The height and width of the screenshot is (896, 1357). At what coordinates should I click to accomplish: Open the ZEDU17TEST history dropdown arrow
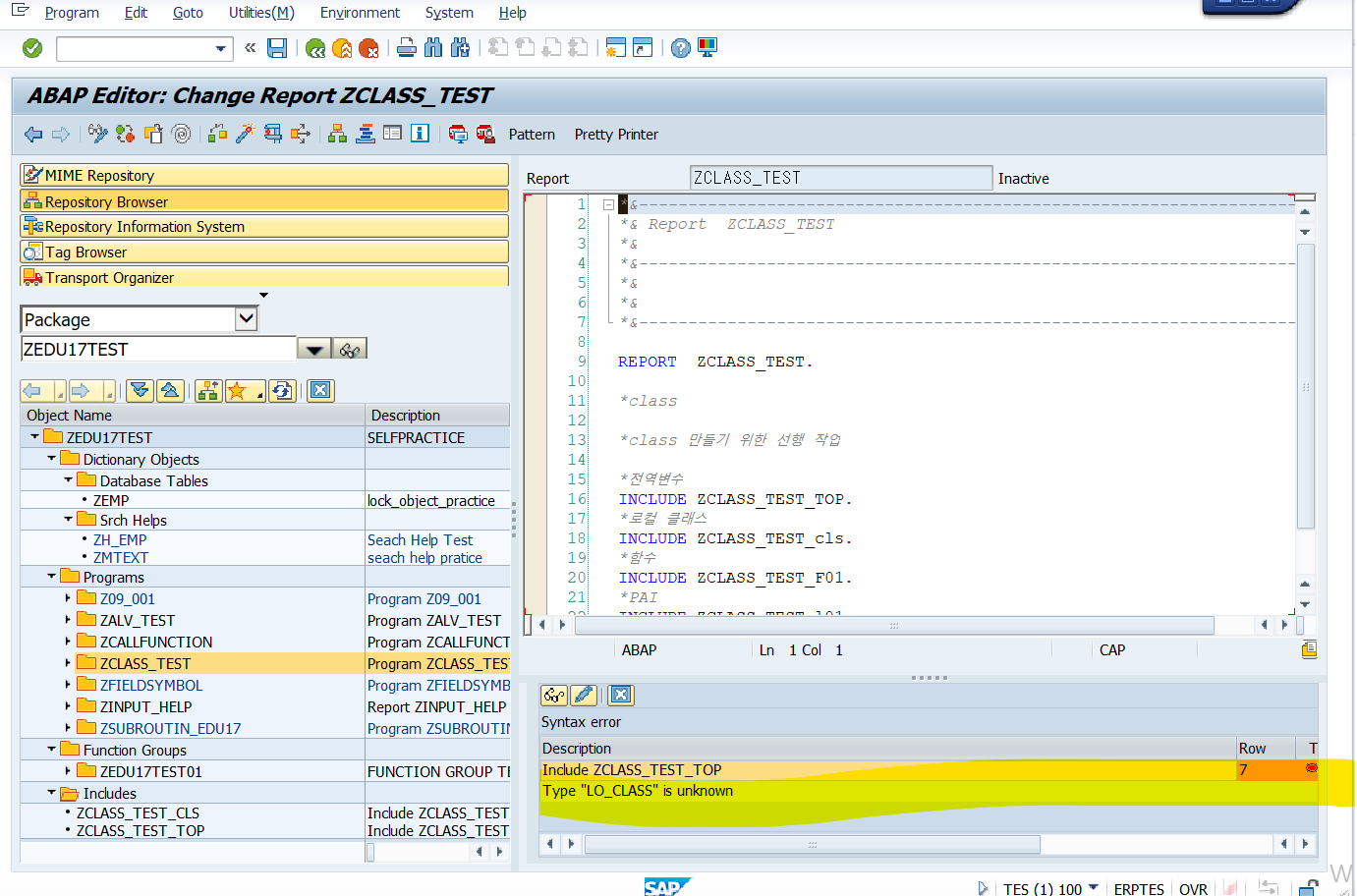(313, 350)
